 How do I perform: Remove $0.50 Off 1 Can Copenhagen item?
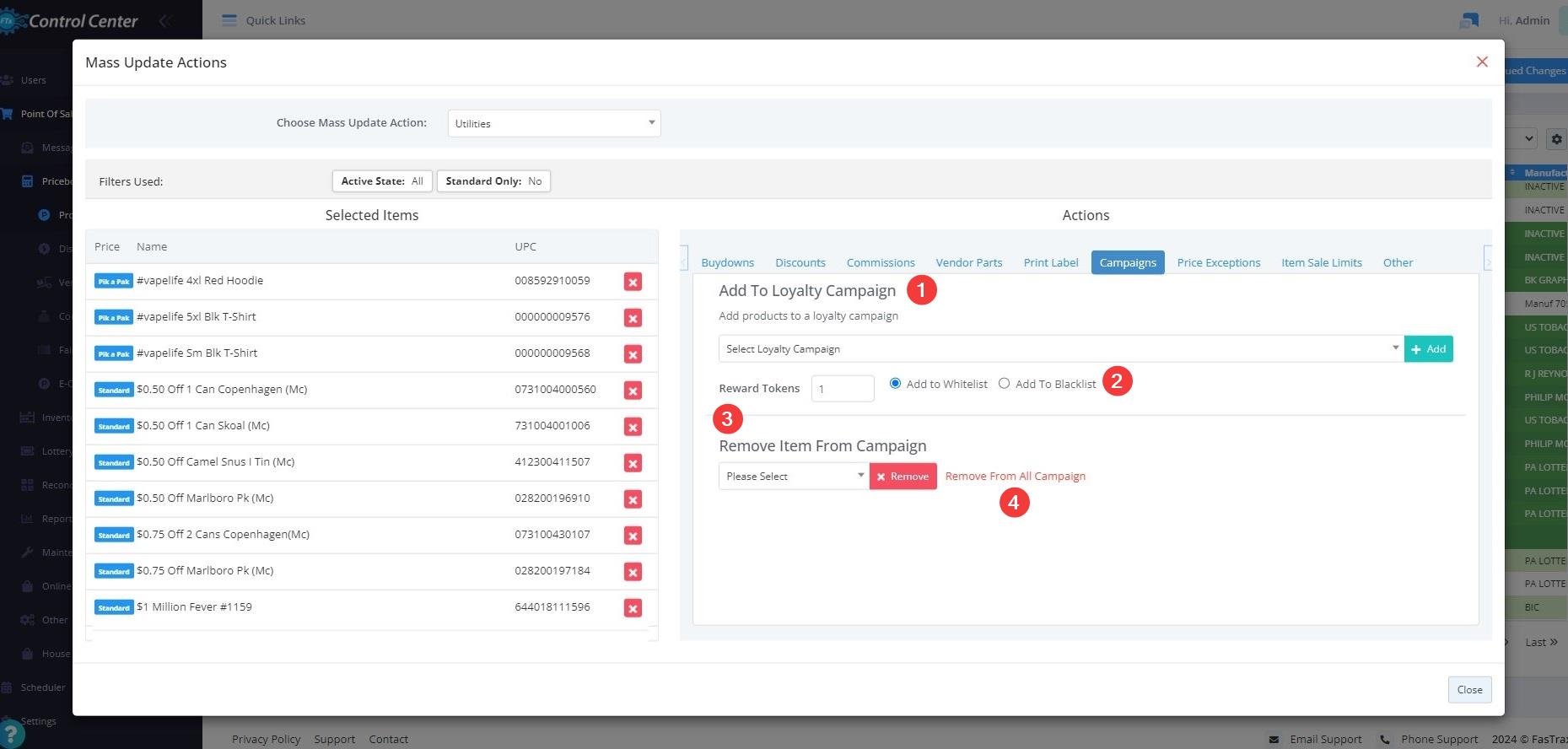coord(633,391)
